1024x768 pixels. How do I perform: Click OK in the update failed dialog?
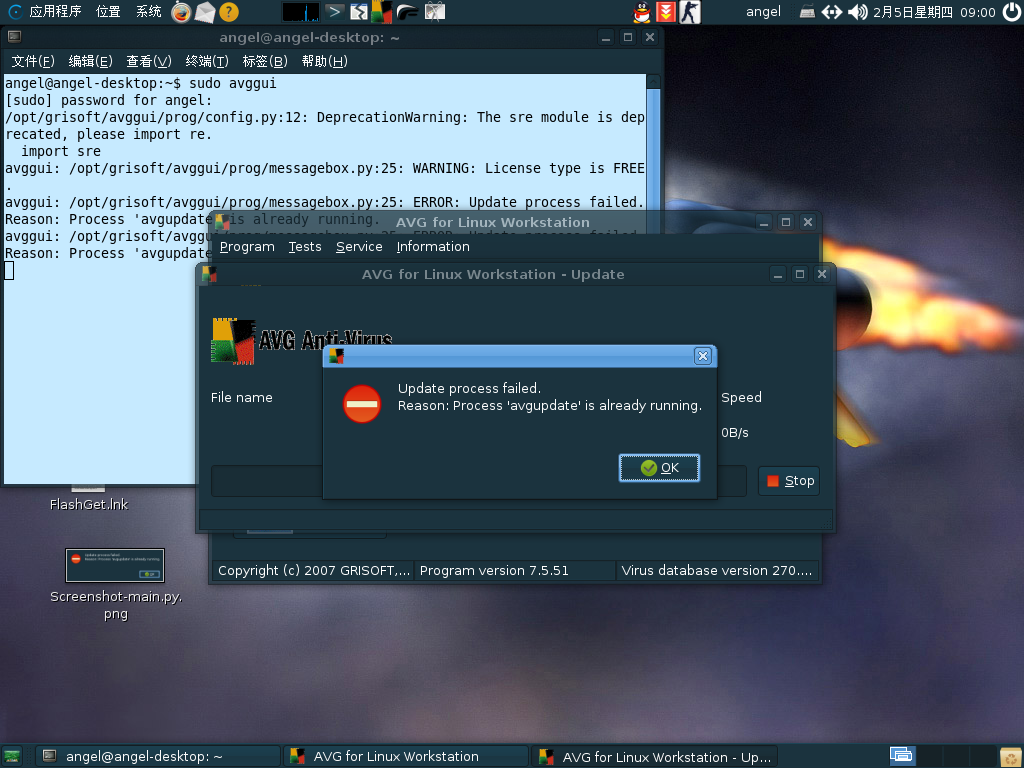[659, 468]
